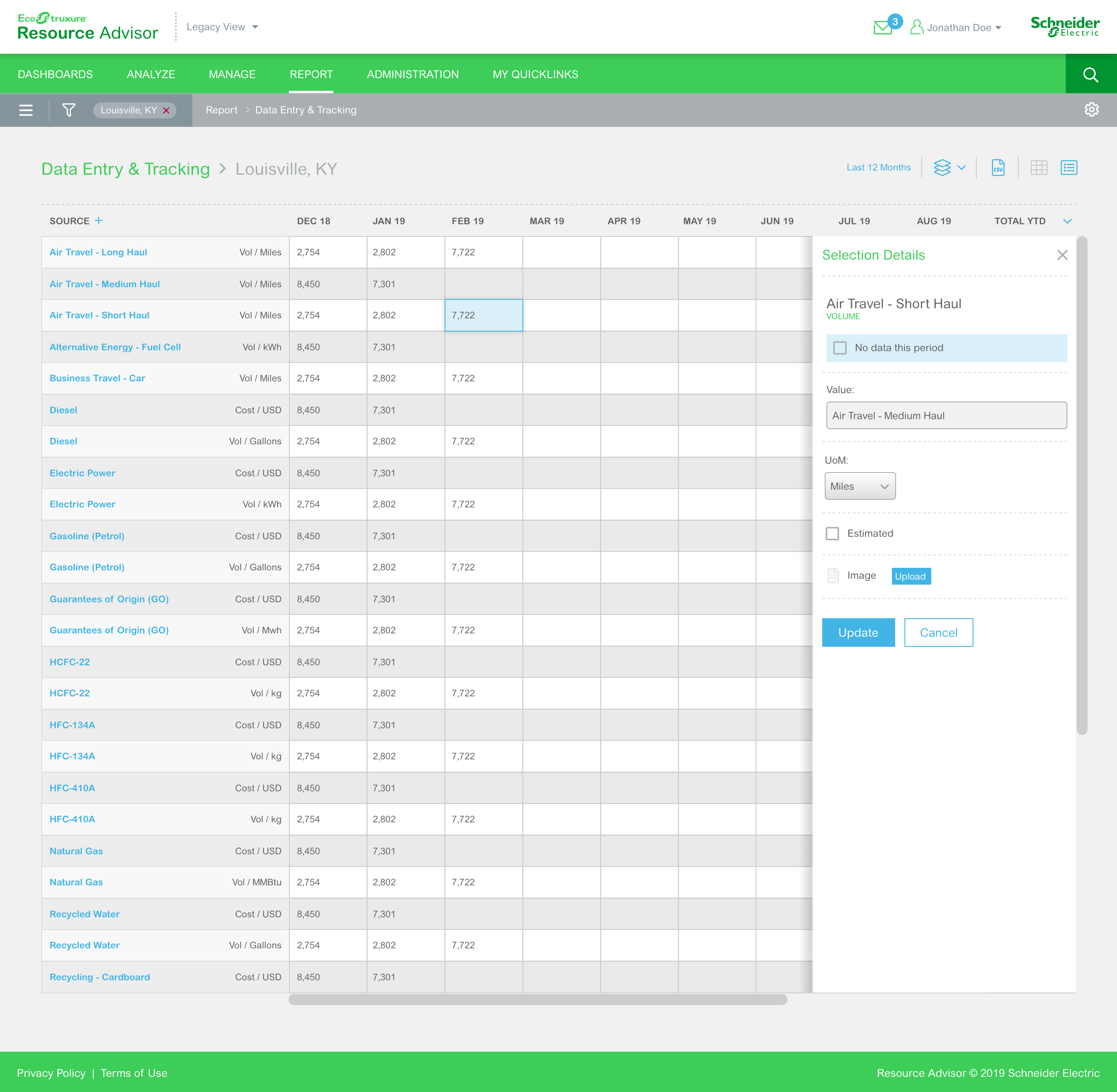Enable the Estimated checkbox

click(x=833, y=533)
